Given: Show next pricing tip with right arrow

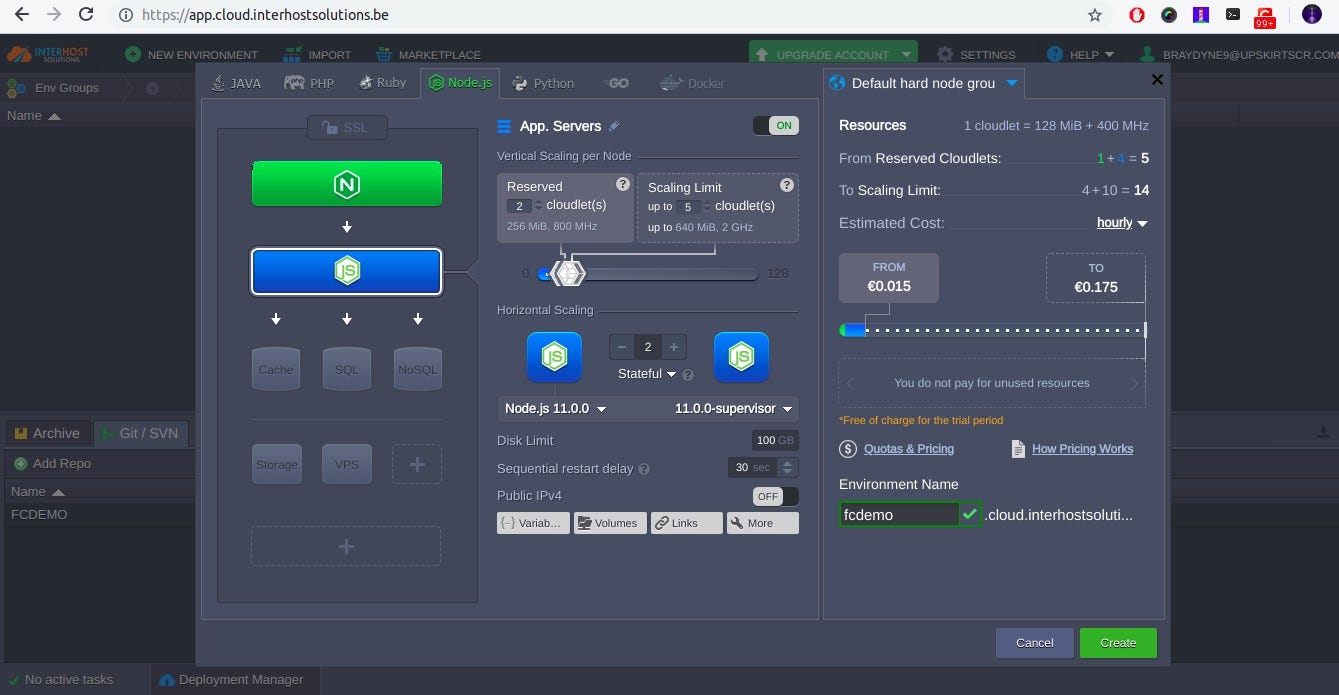Looking at the screenshot, I should (x=1134, y=383).
